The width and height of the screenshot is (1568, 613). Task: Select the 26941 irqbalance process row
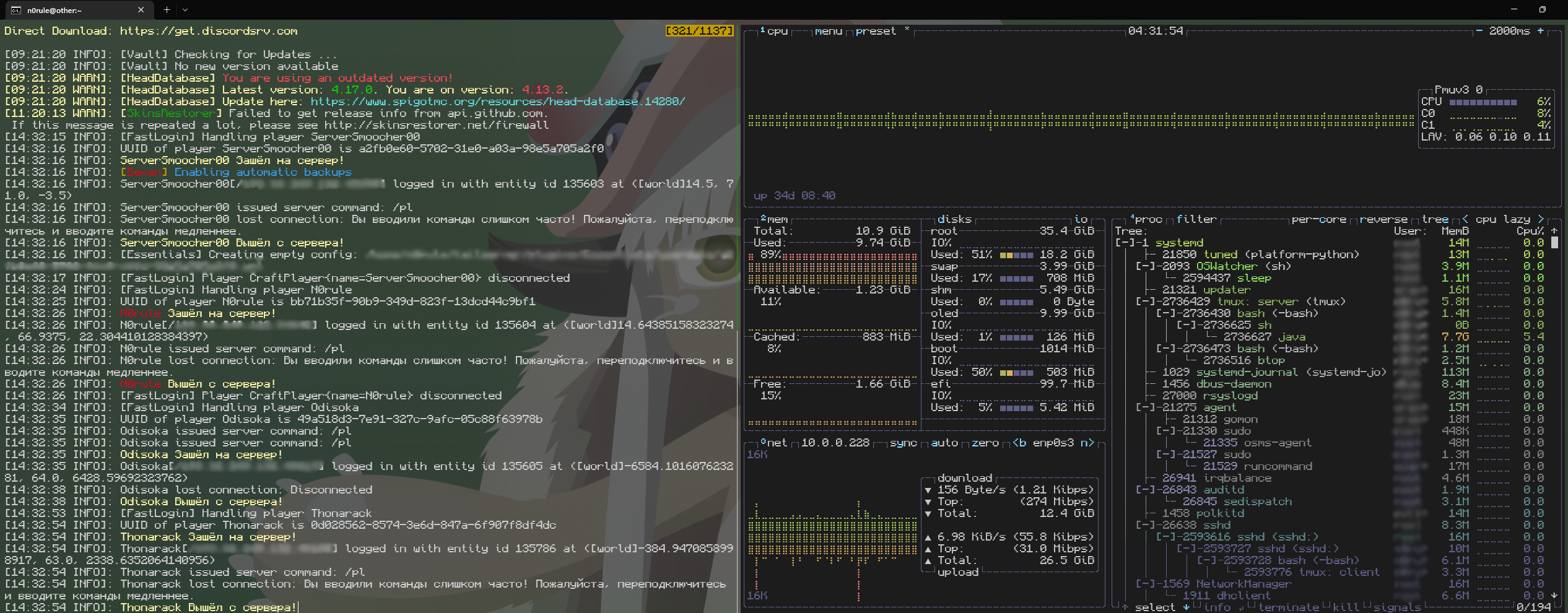click(x=1331, y=478)
